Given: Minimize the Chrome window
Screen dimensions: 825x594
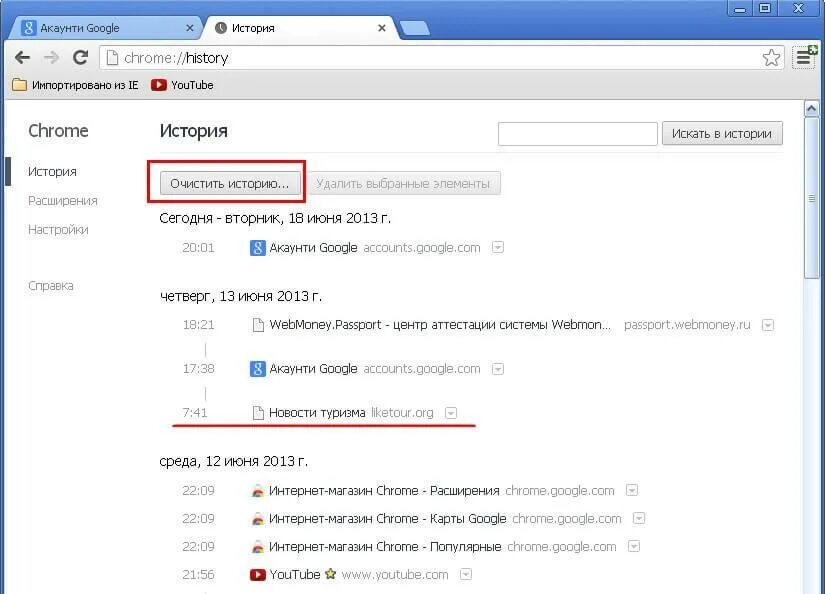Looking at the screenshot, I should [x=740, y=8].
